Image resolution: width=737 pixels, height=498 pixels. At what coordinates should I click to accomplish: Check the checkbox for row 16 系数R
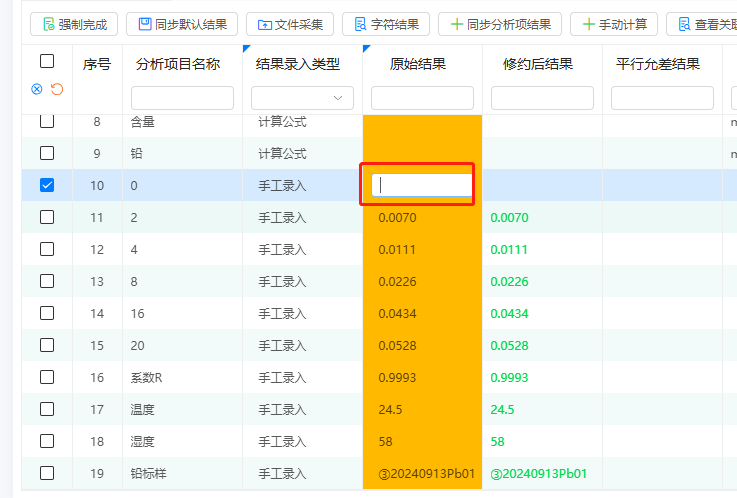pyautogui.click(x=47, y=377)
